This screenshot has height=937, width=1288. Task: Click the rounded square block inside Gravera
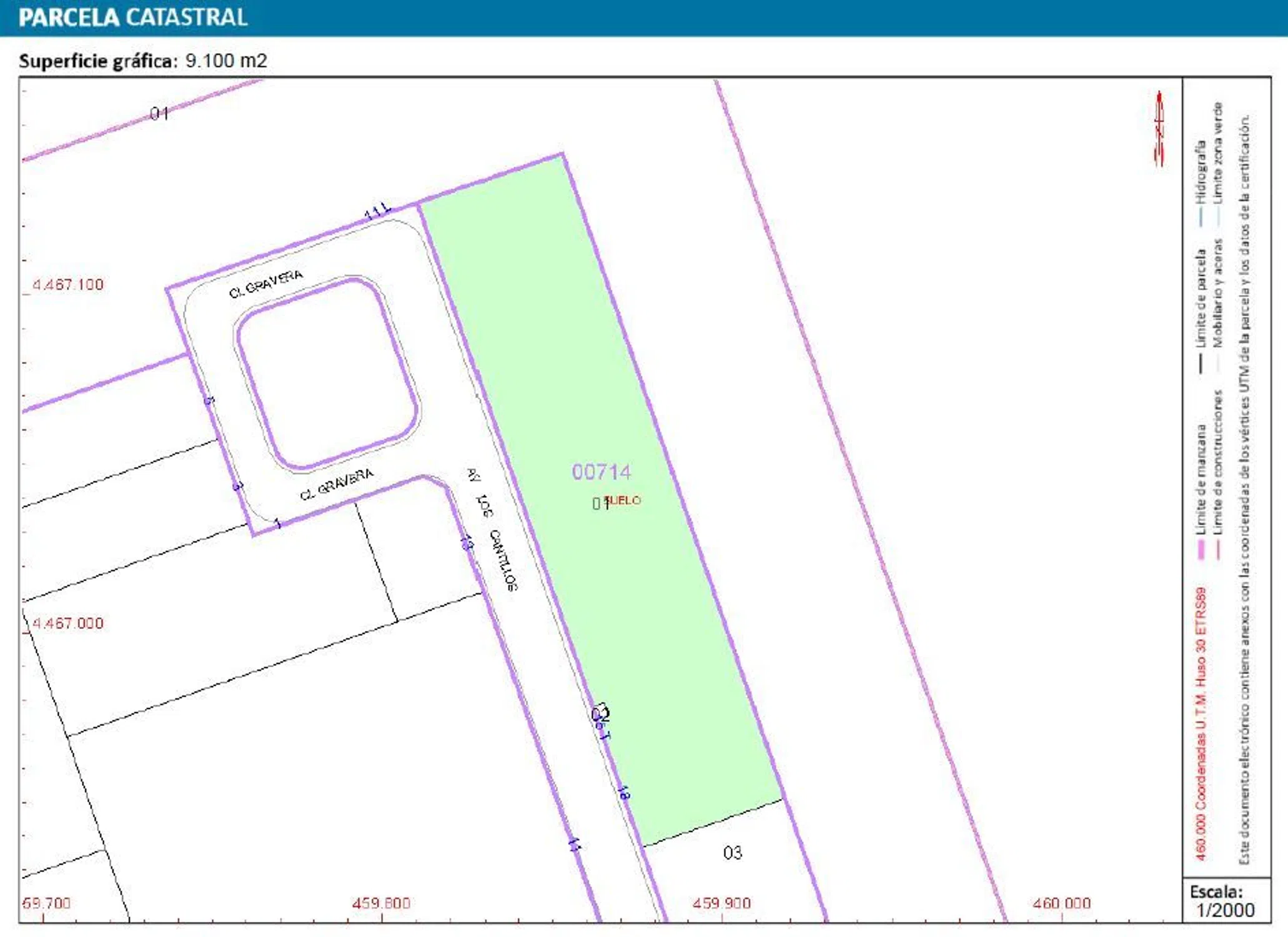(x=327, y=374)
